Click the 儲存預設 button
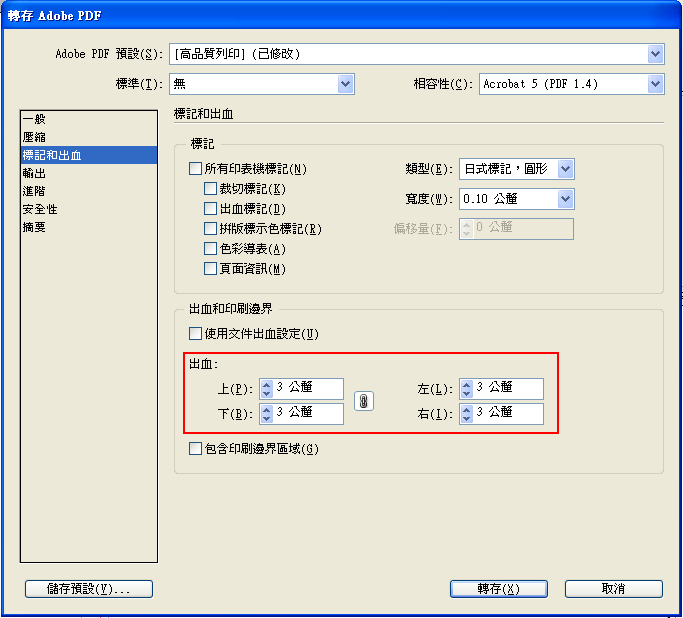This screenshot has height=618, width=683. click(89, 589)
